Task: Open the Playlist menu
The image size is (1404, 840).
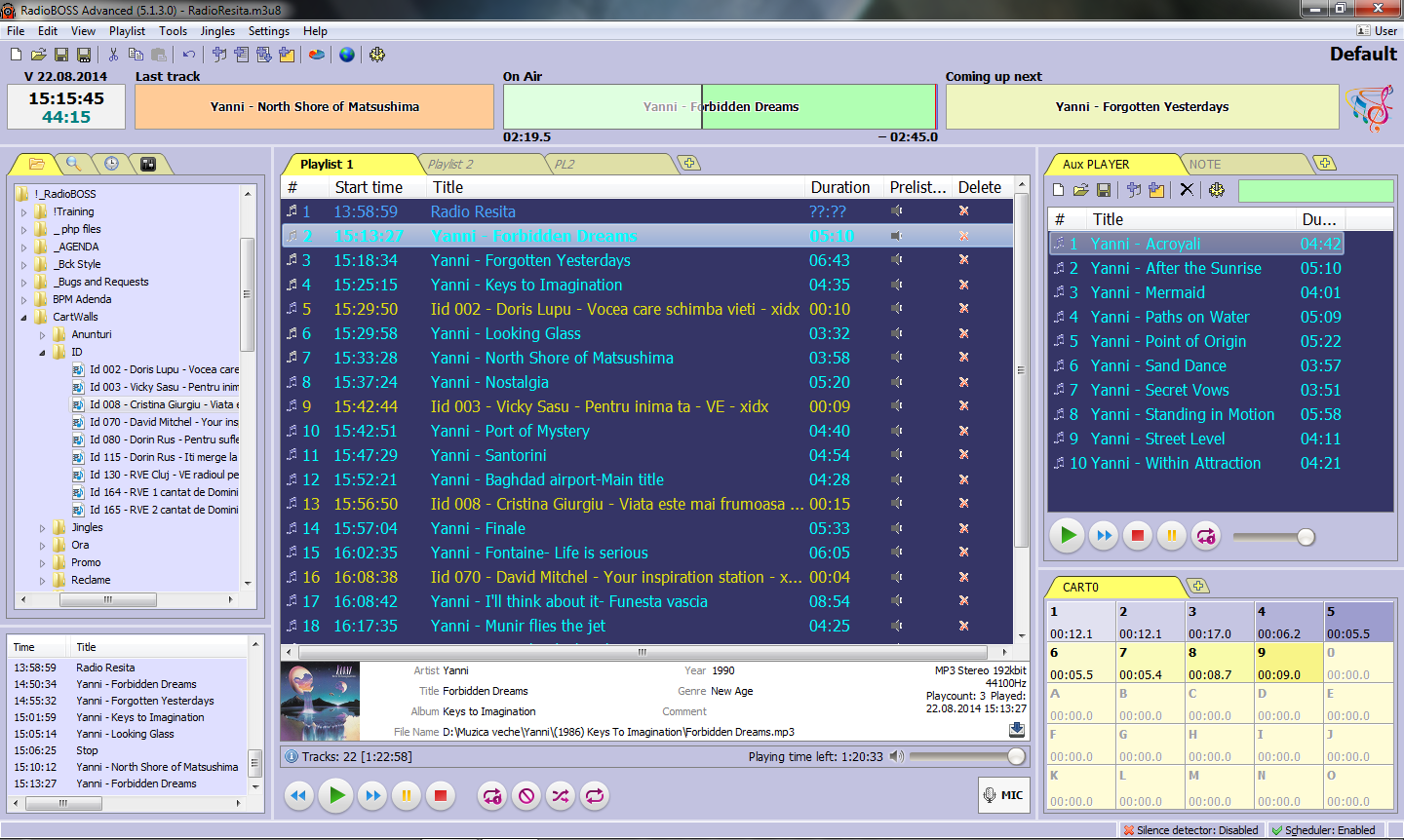Action: pyautogui.click(x=127, y=31)
